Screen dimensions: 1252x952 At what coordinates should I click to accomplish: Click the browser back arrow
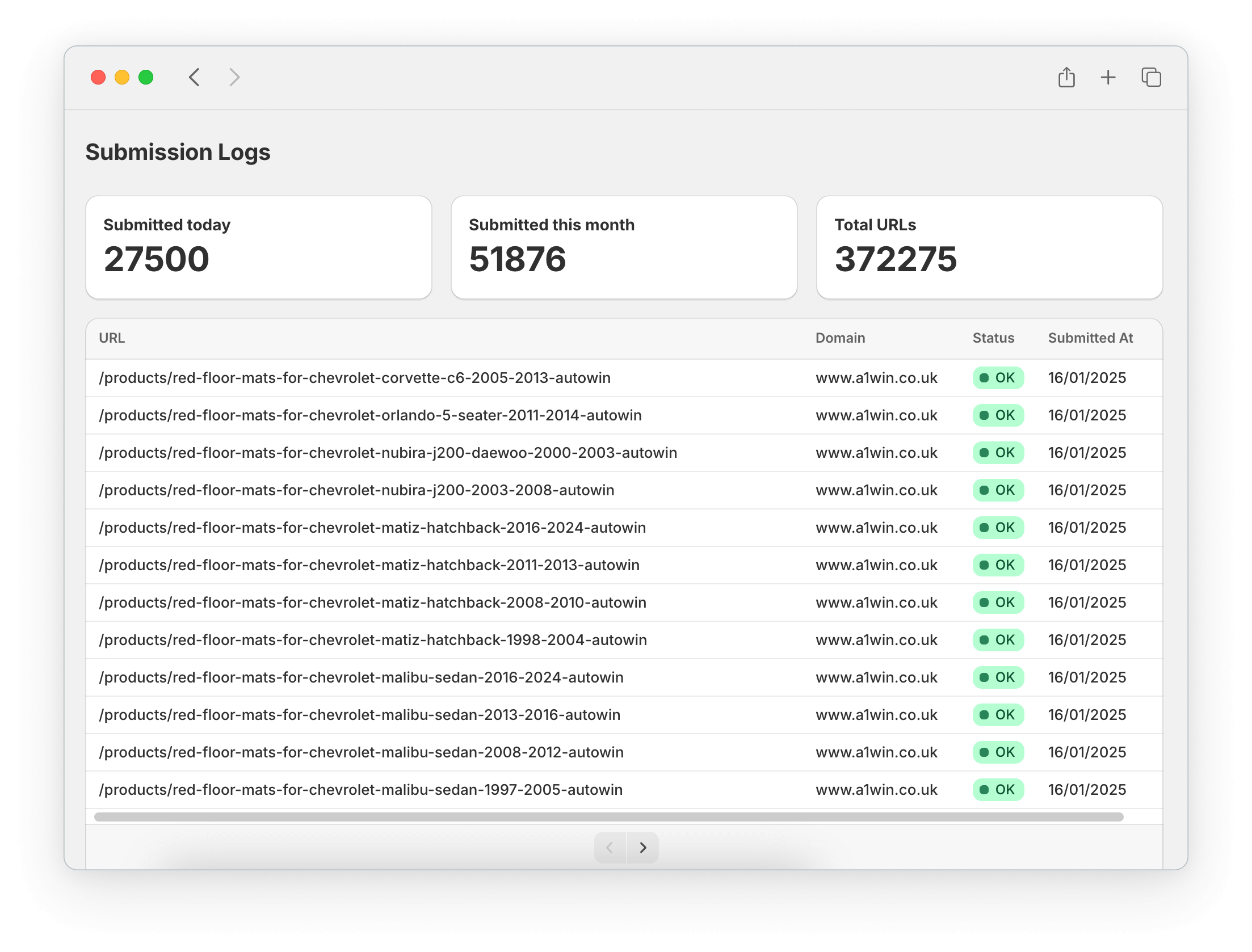[194, 77]
